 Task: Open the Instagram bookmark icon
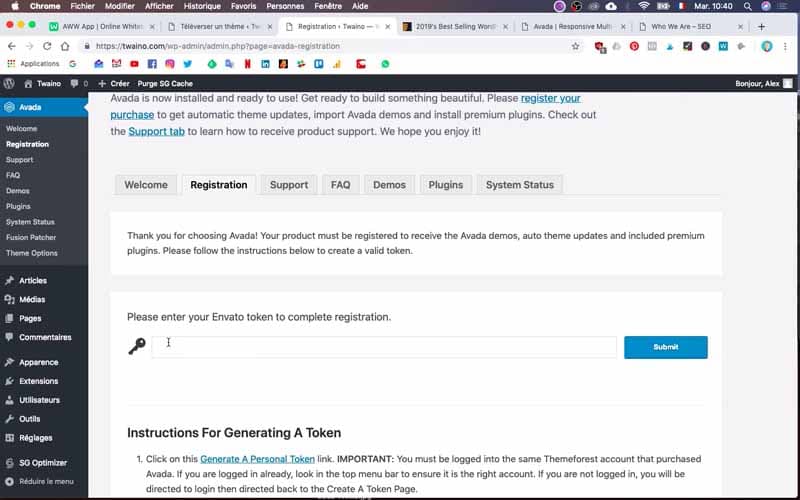pos(169,64)
